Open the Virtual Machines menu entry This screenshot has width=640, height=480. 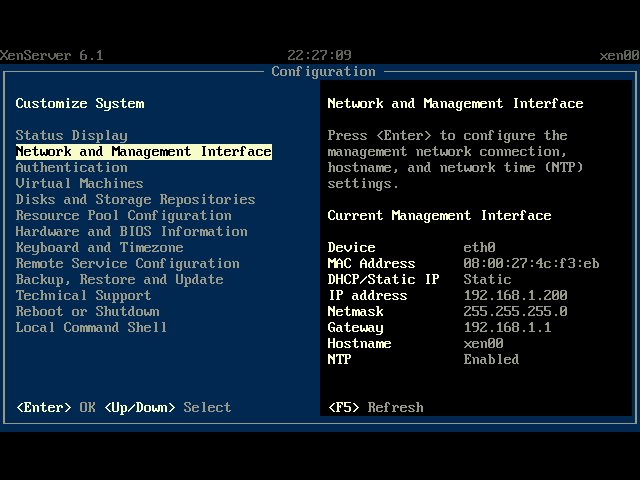(x=79, y=183)
